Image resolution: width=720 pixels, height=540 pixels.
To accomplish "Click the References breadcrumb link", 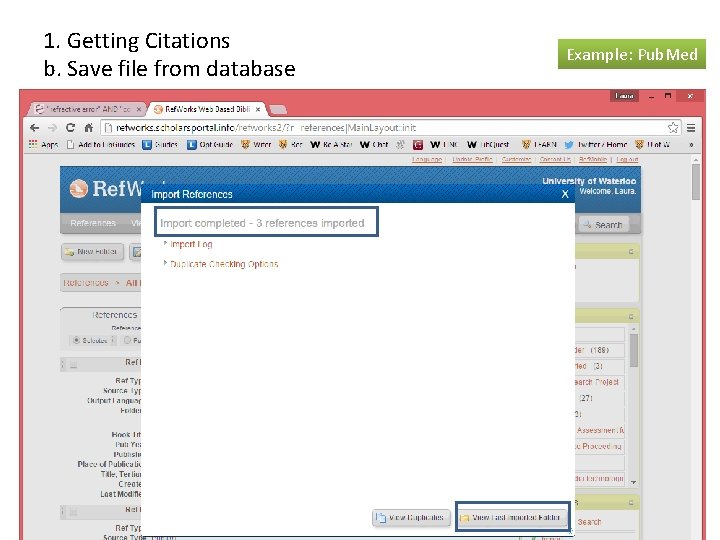I will click(x=86, y=282).
